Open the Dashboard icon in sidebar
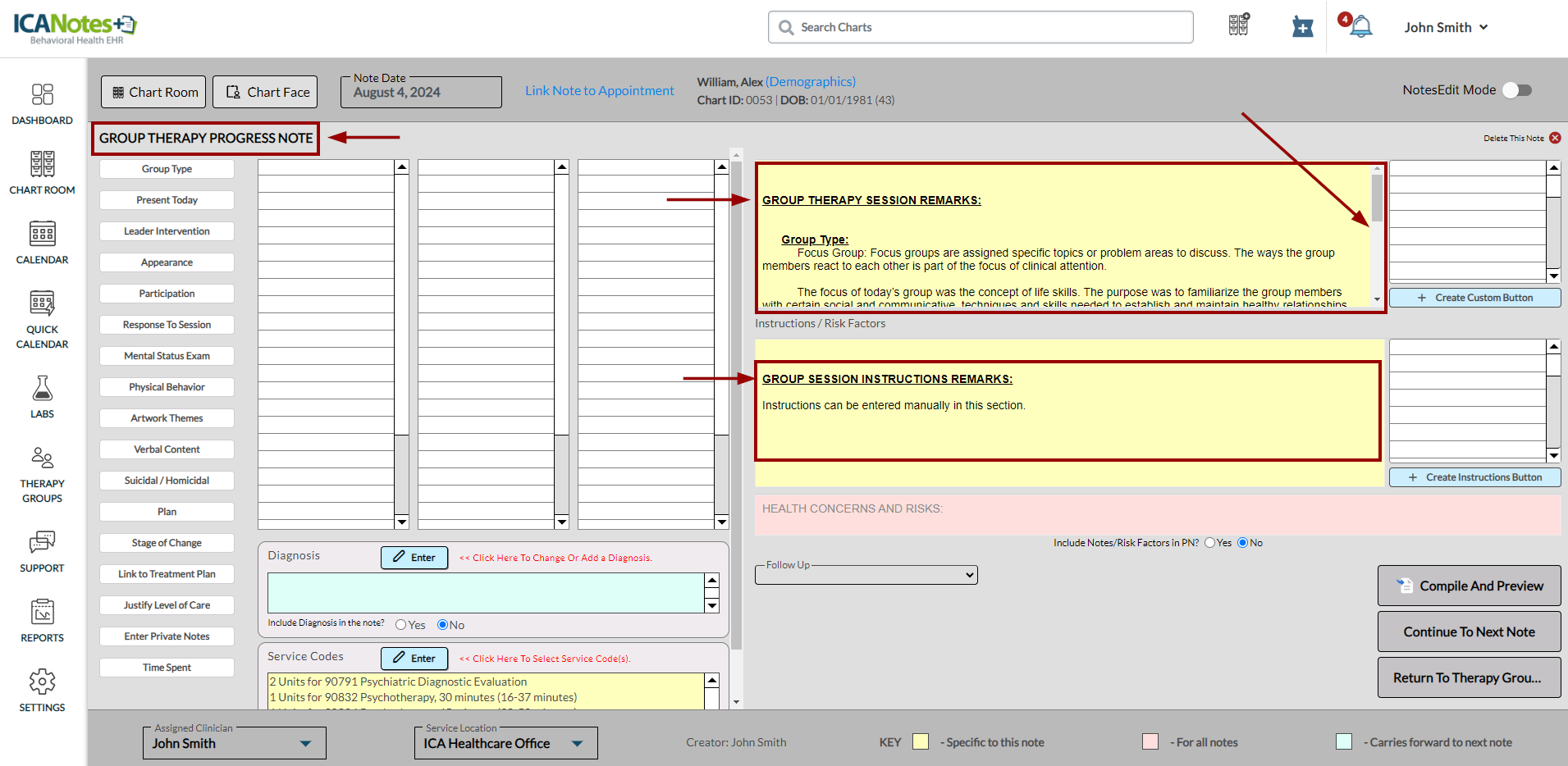The height and width of the screenshot is (766, 1568). (x=42, y=95)
